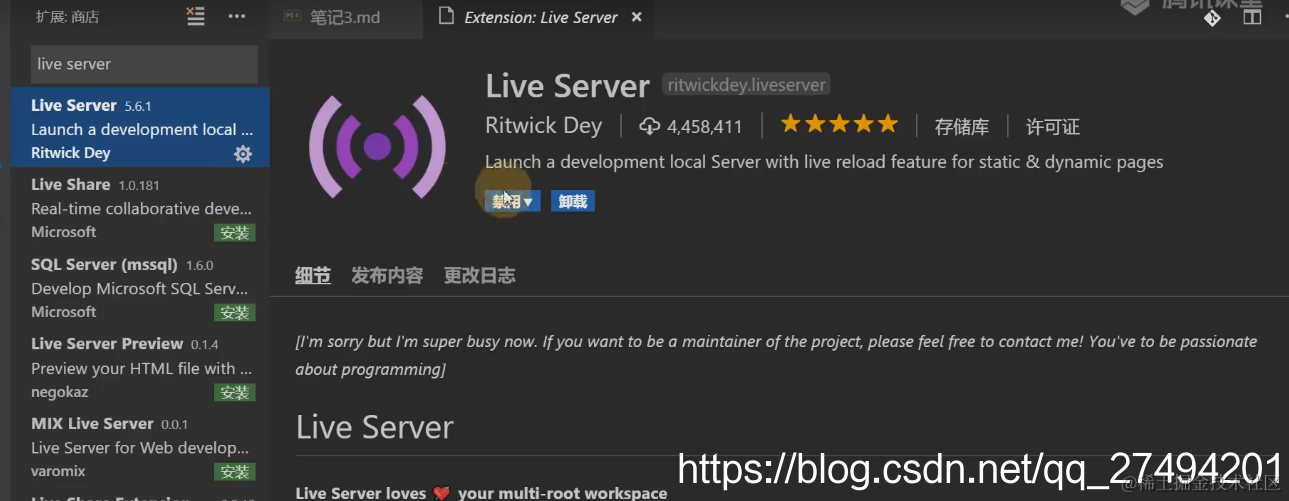Open the 发布内容 contributions tab
The image size is (1289, 501).
387,275
